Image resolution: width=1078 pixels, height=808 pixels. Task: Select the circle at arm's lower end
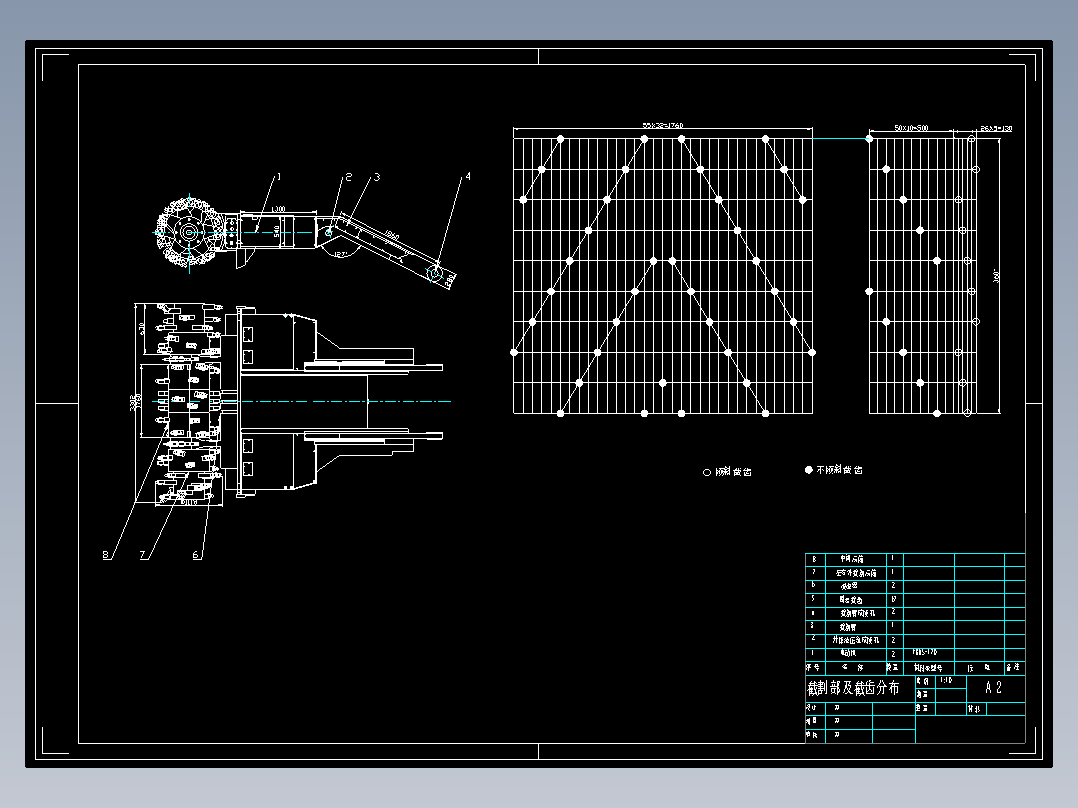434,274
